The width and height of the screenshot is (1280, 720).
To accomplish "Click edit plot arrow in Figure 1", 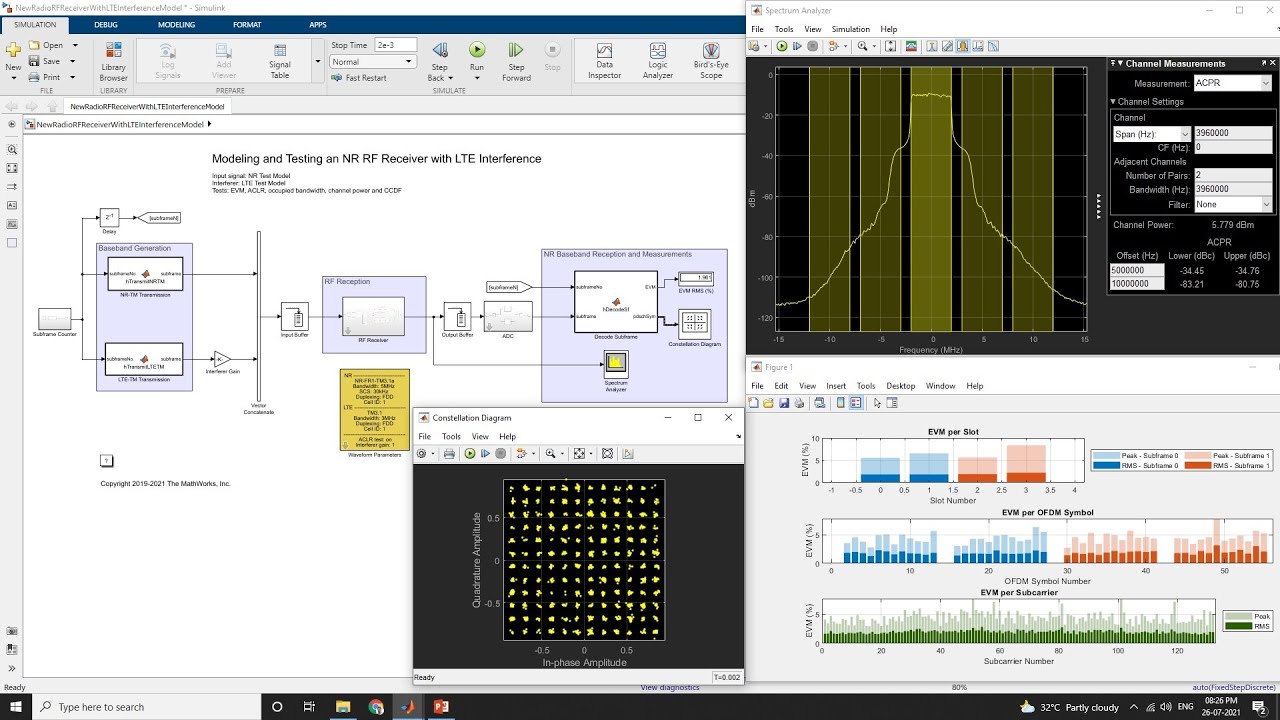I will [x=877, y=403].
